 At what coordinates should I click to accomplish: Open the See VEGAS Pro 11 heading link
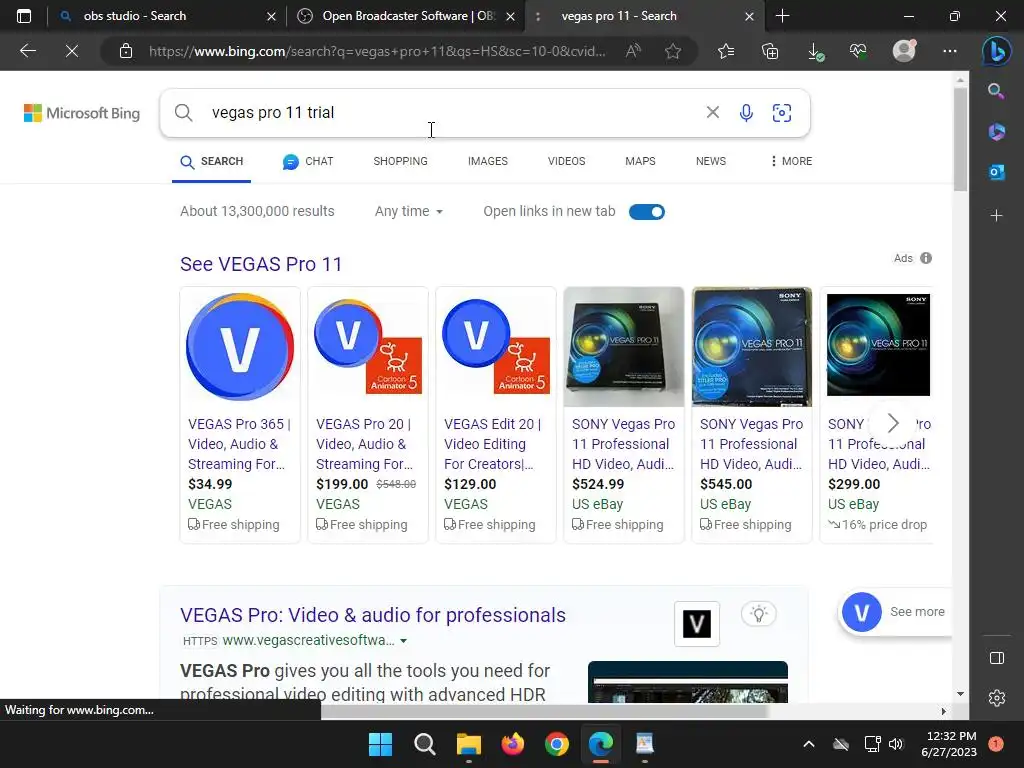(261, 264)
